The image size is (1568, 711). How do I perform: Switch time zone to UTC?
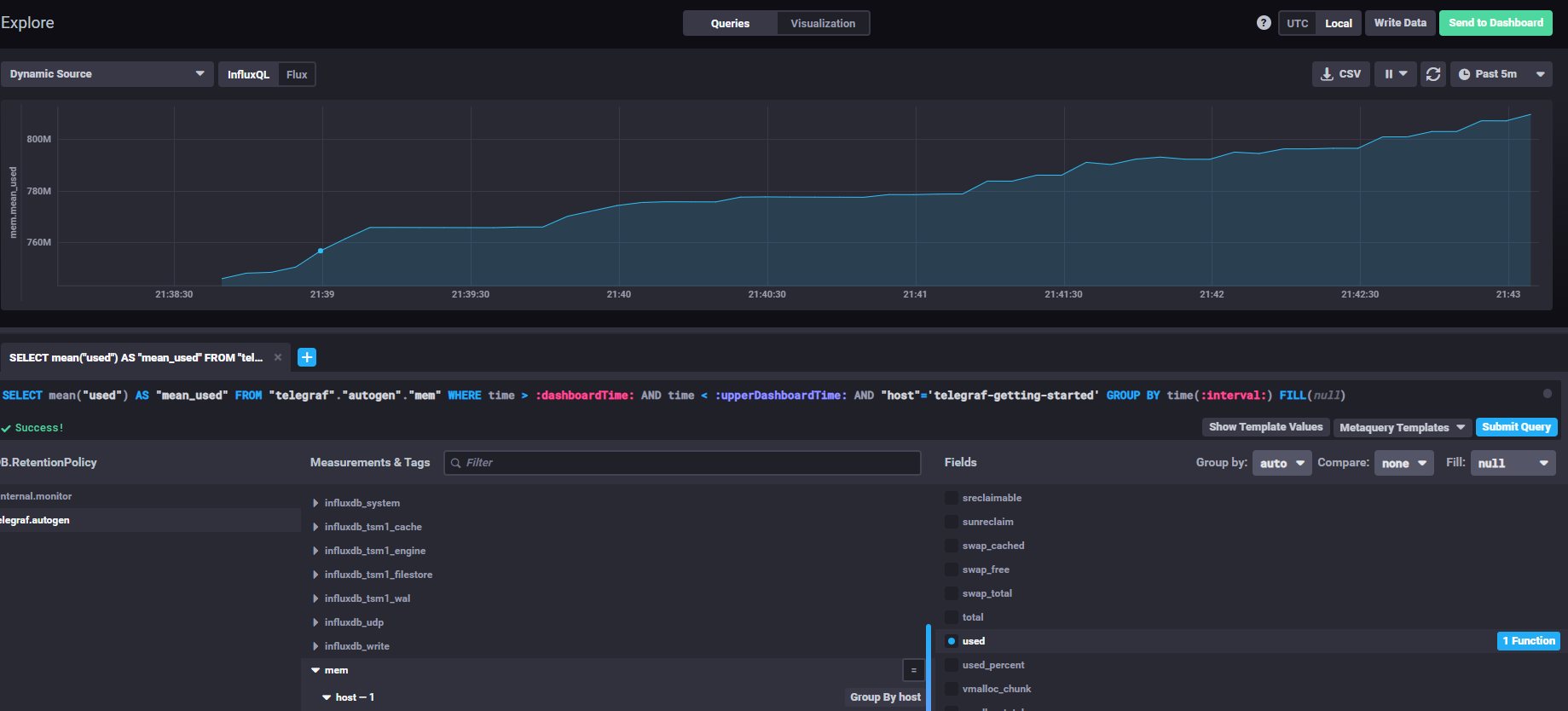[1297, 23]
